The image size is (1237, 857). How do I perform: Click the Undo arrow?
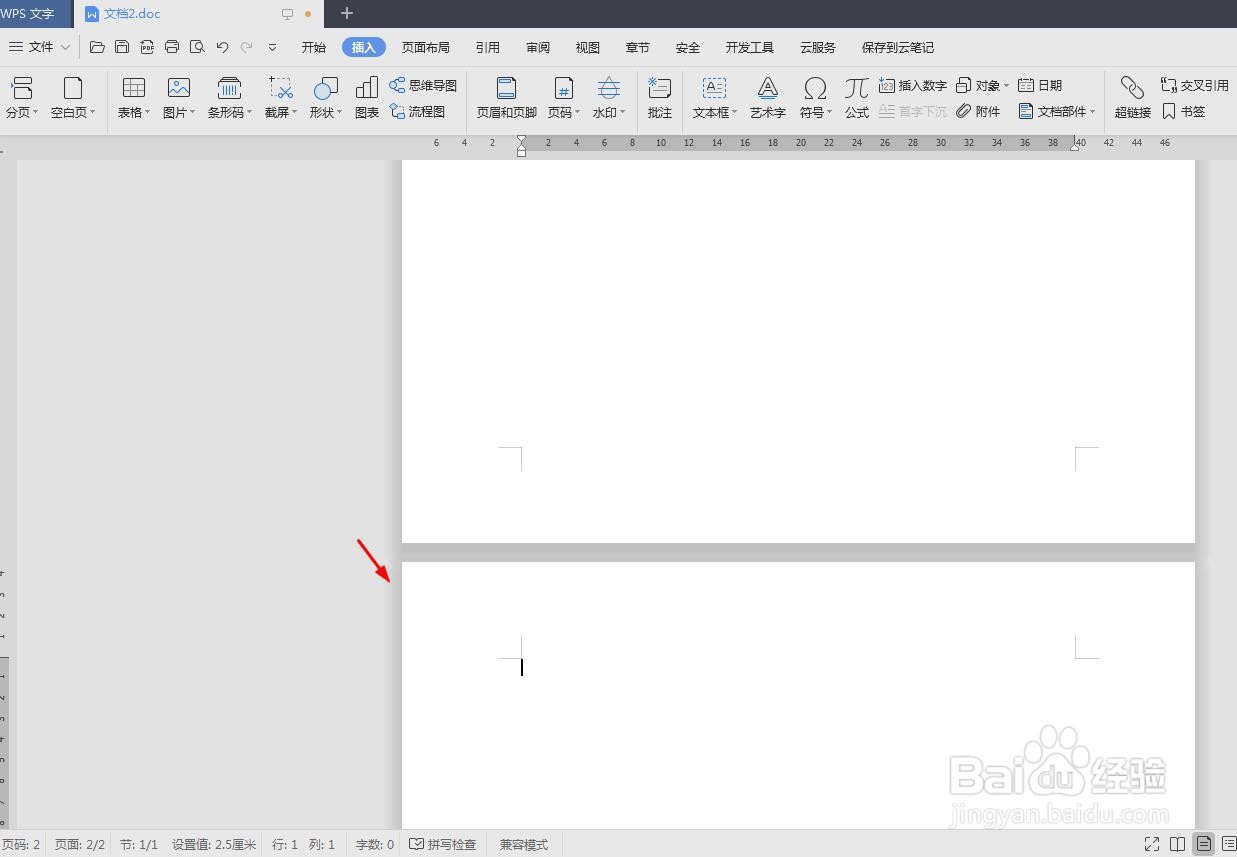pos(222,47)
